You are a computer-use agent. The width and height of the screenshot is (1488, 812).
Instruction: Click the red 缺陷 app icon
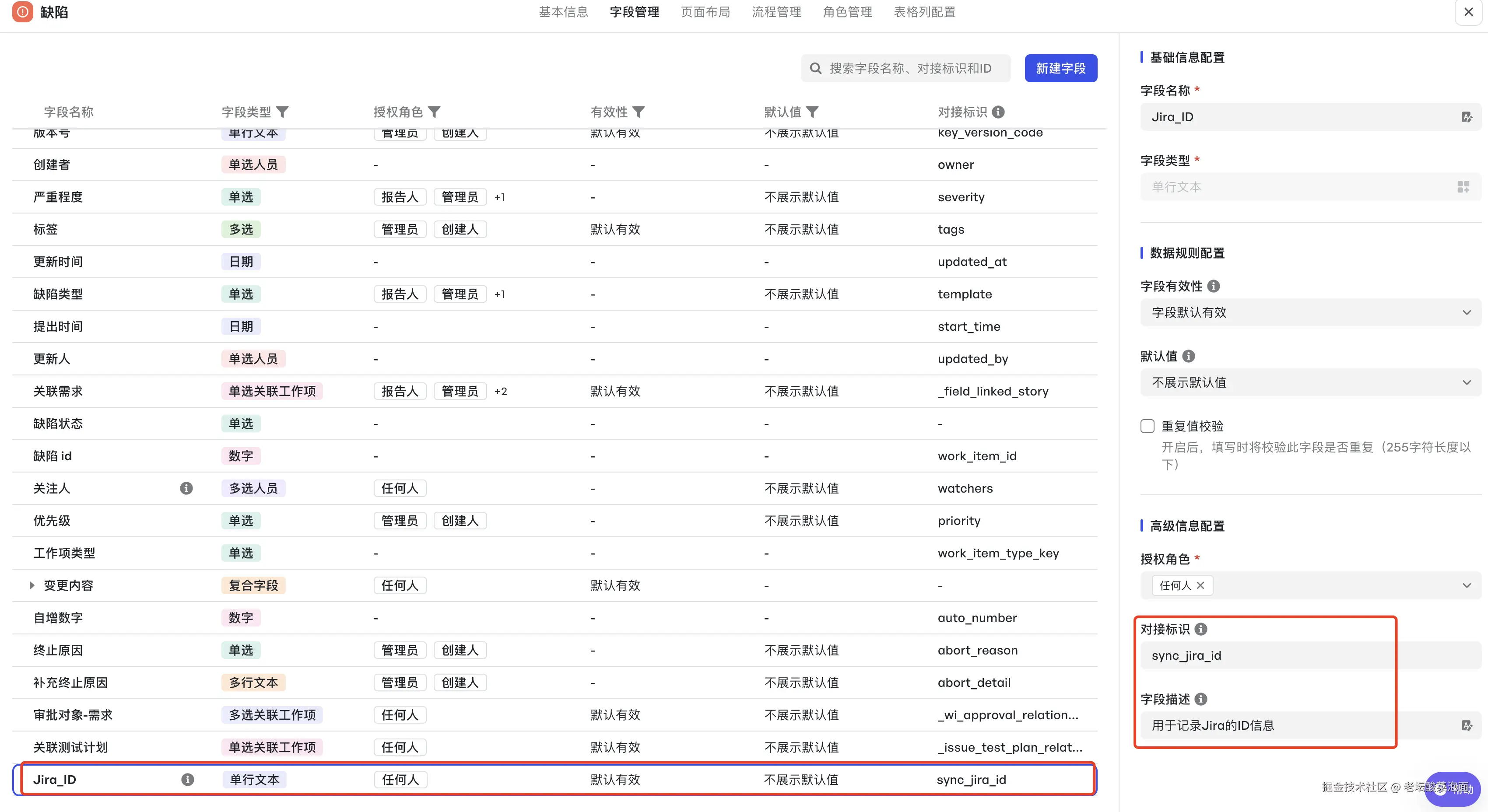click(22, 11)
